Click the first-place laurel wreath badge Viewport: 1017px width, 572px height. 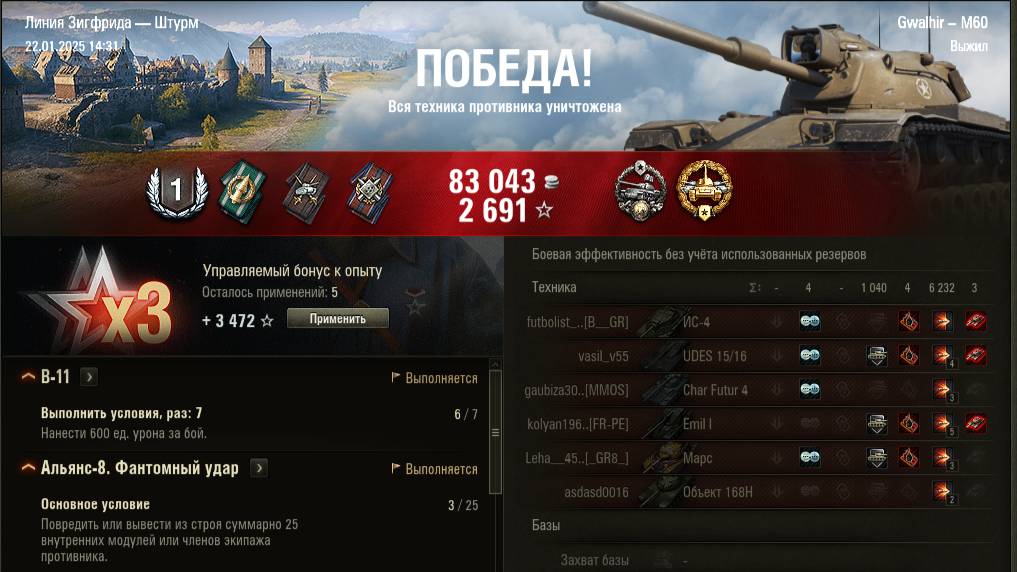176,191
